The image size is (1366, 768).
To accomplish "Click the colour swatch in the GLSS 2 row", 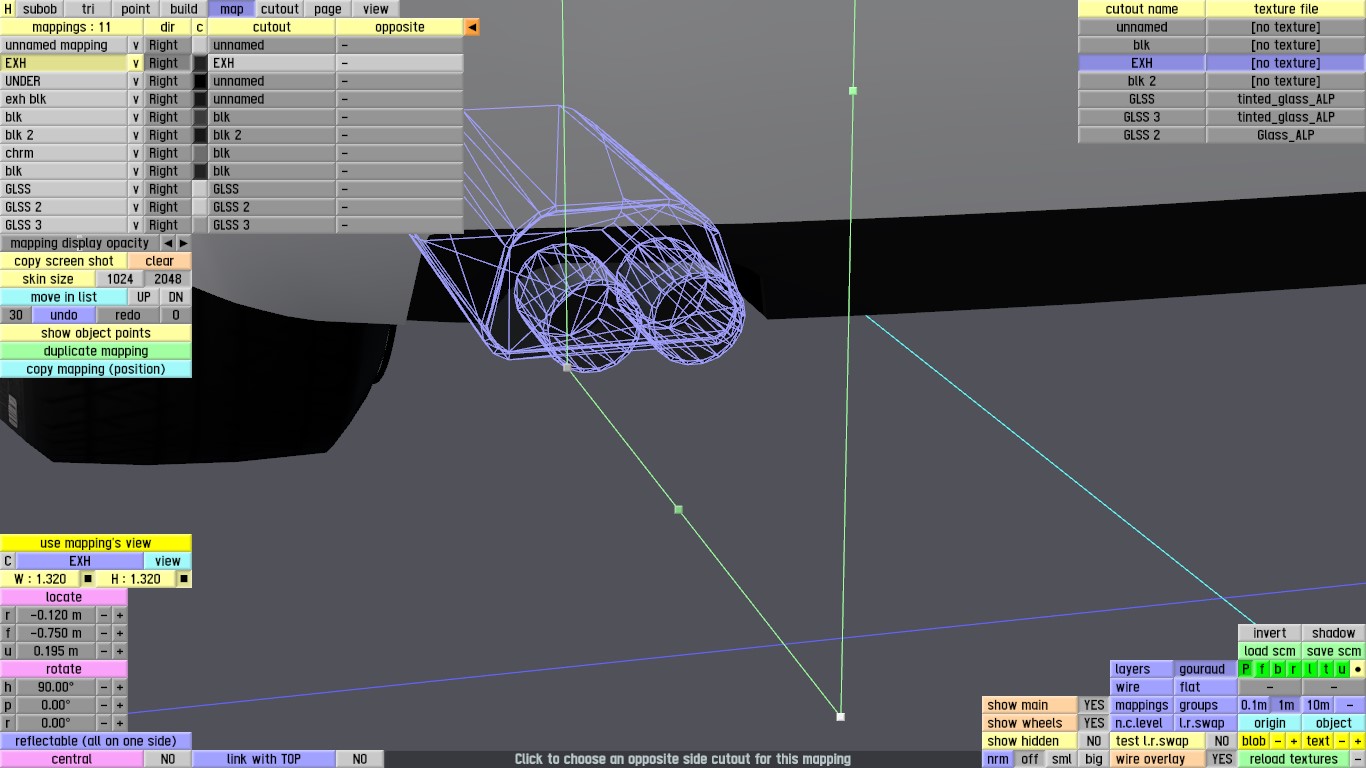I will pyautogui.click(x=200, y=207).
